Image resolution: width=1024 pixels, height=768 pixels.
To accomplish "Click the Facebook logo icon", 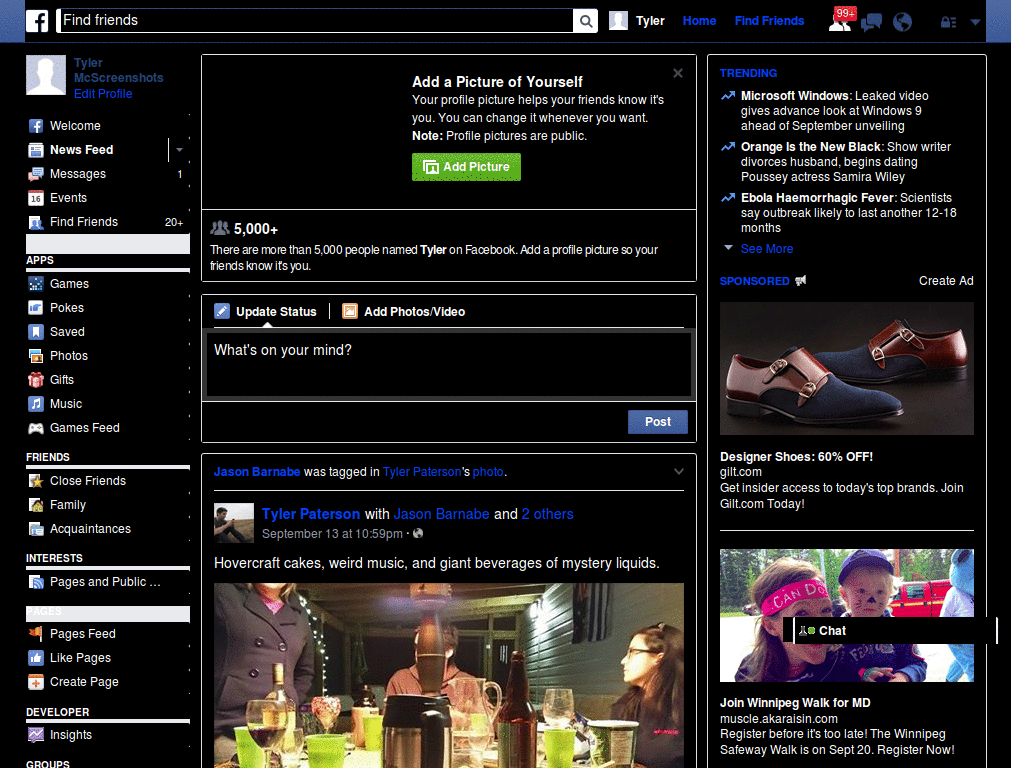I will click(37, 21).
